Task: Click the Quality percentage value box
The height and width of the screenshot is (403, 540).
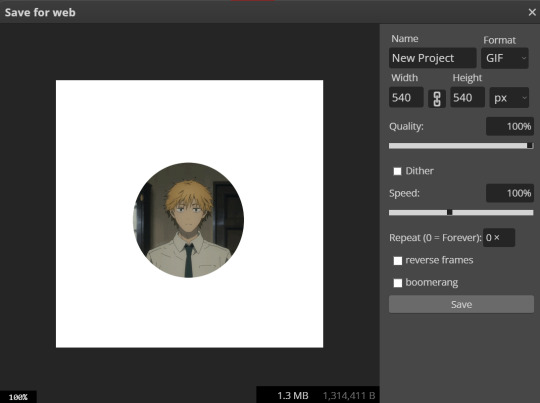Action: pyautogui.click(x=510, y=126)
